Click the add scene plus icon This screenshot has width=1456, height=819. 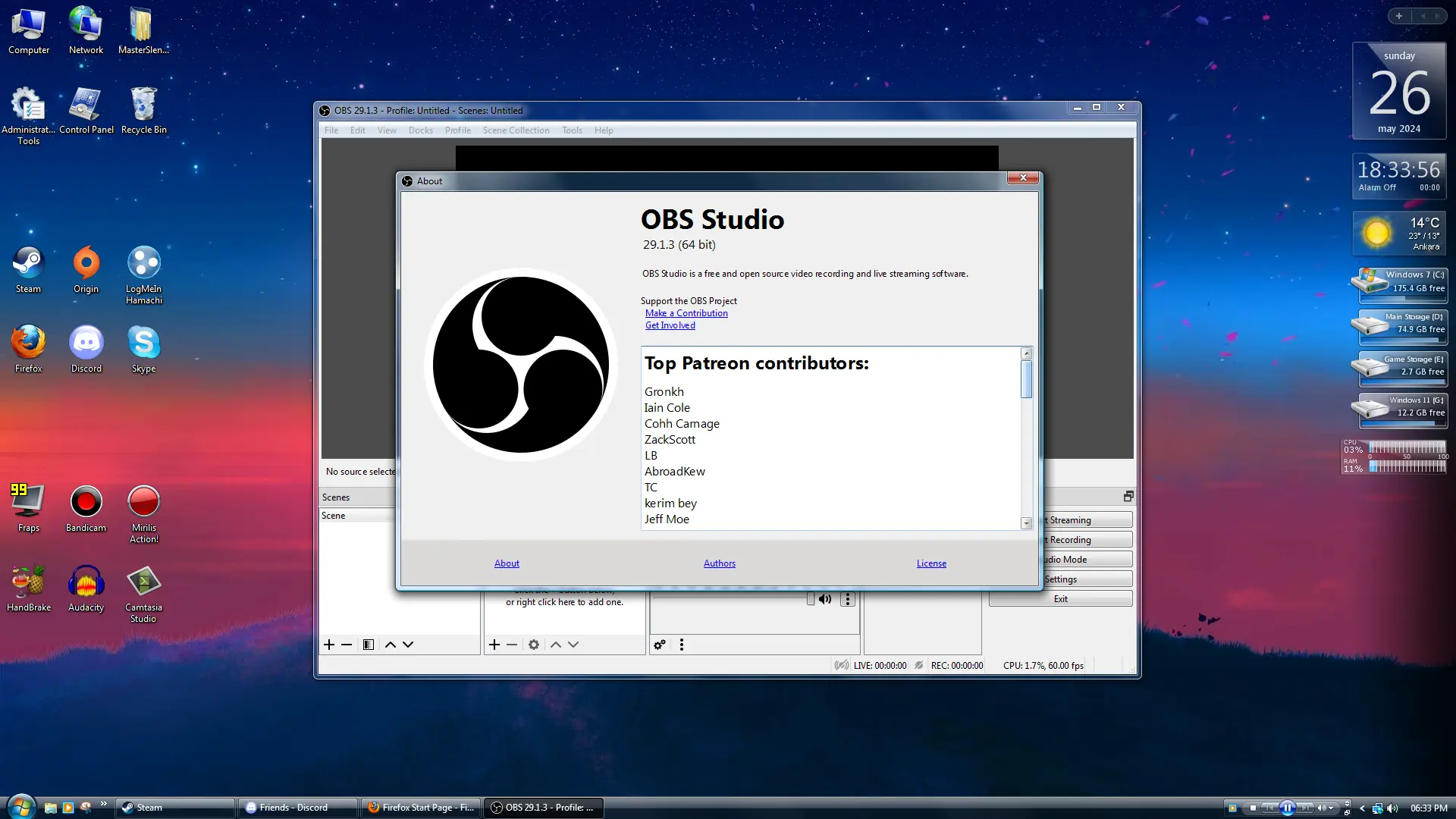click(x=329, y=645)
